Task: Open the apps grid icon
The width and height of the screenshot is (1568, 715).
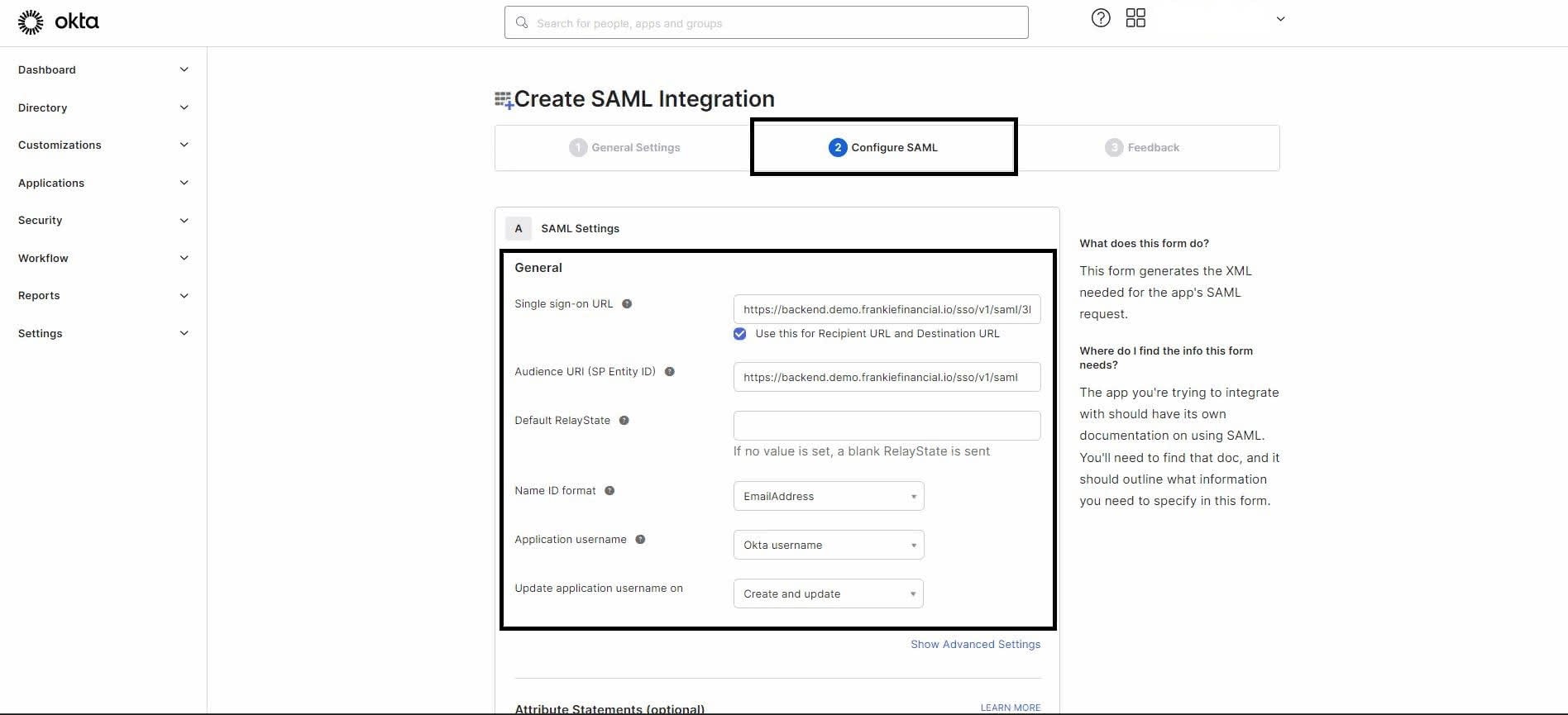Action: coord(1135,18)
